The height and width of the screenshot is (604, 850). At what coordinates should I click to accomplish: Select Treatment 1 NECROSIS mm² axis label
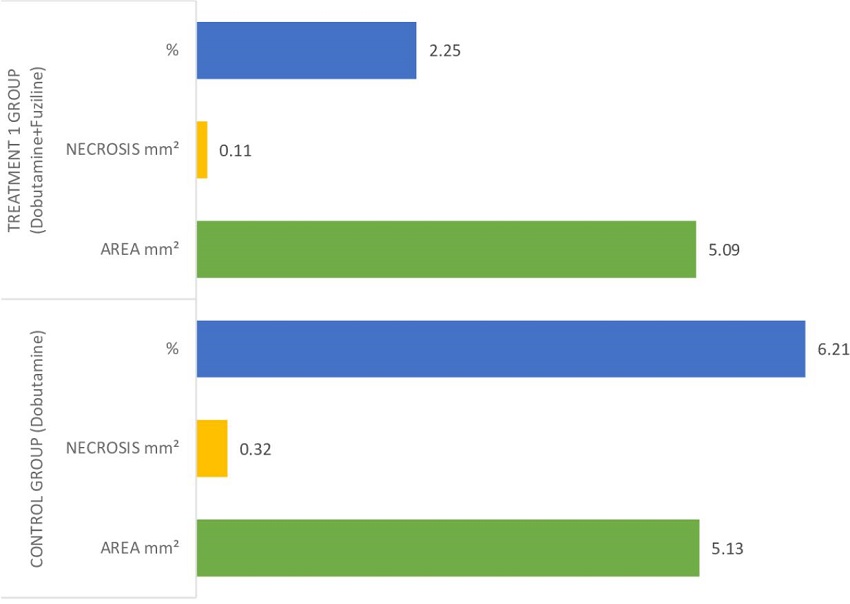coord(122,150)
